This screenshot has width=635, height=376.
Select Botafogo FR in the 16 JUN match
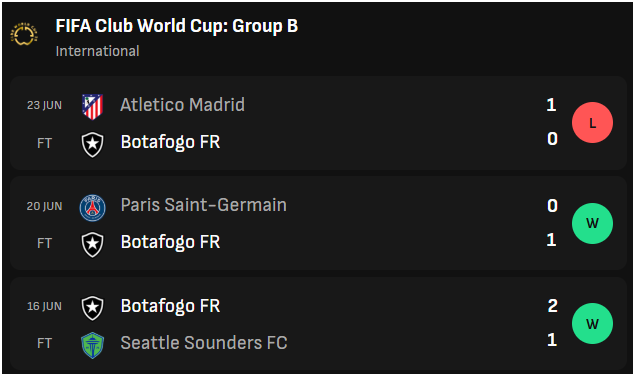(x=170, y=306)
